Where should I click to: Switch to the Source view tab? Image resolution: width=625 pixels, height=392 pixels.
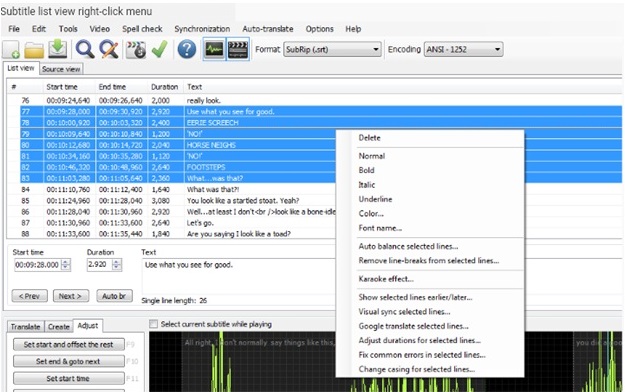[61, 69]
